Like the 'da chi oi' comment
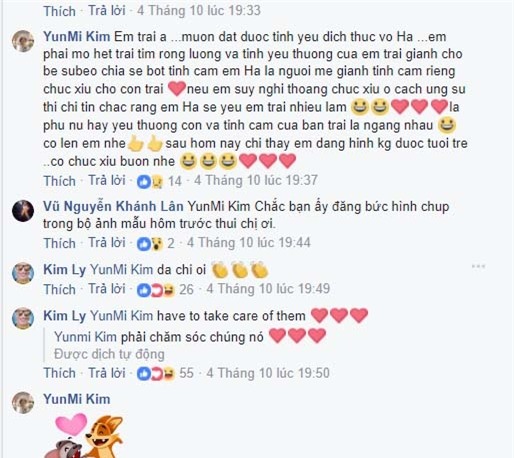The width and height of the screenshot is (514, 458). pyautogui.click(x=60, y=289)
